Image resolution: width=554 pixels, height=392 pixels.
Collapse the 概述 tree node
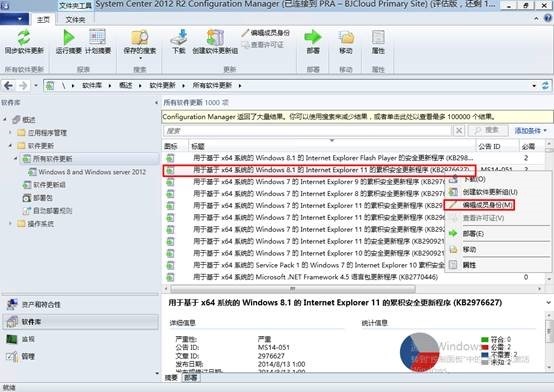tap(5, 120)
